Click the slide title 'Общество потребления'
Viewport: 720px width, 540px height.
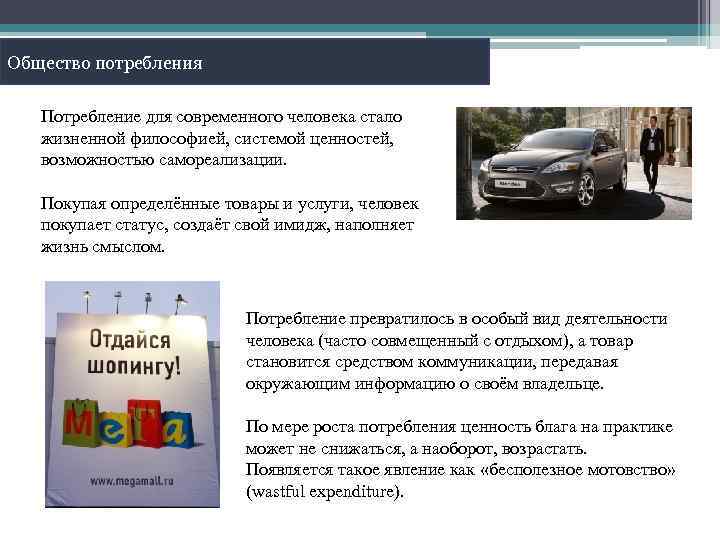(x=105, y=63)
